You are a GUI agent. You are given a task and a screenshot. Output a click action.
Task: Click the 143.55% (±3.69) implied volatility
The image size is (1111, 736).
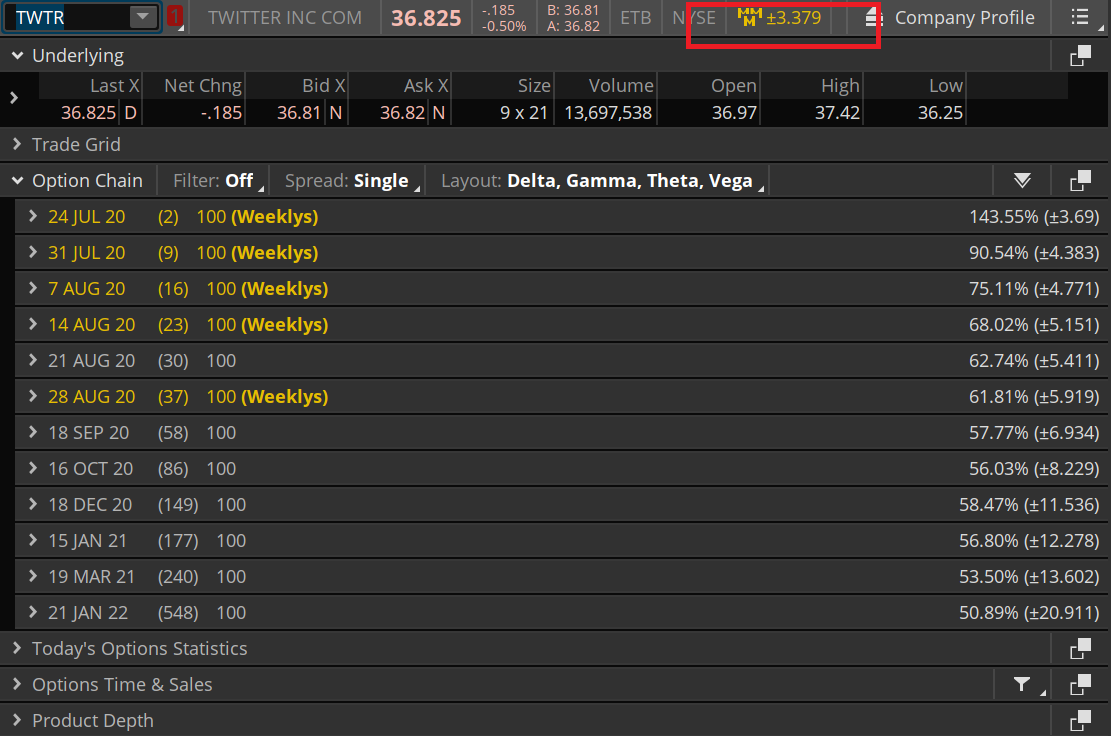coord(1034,217)
